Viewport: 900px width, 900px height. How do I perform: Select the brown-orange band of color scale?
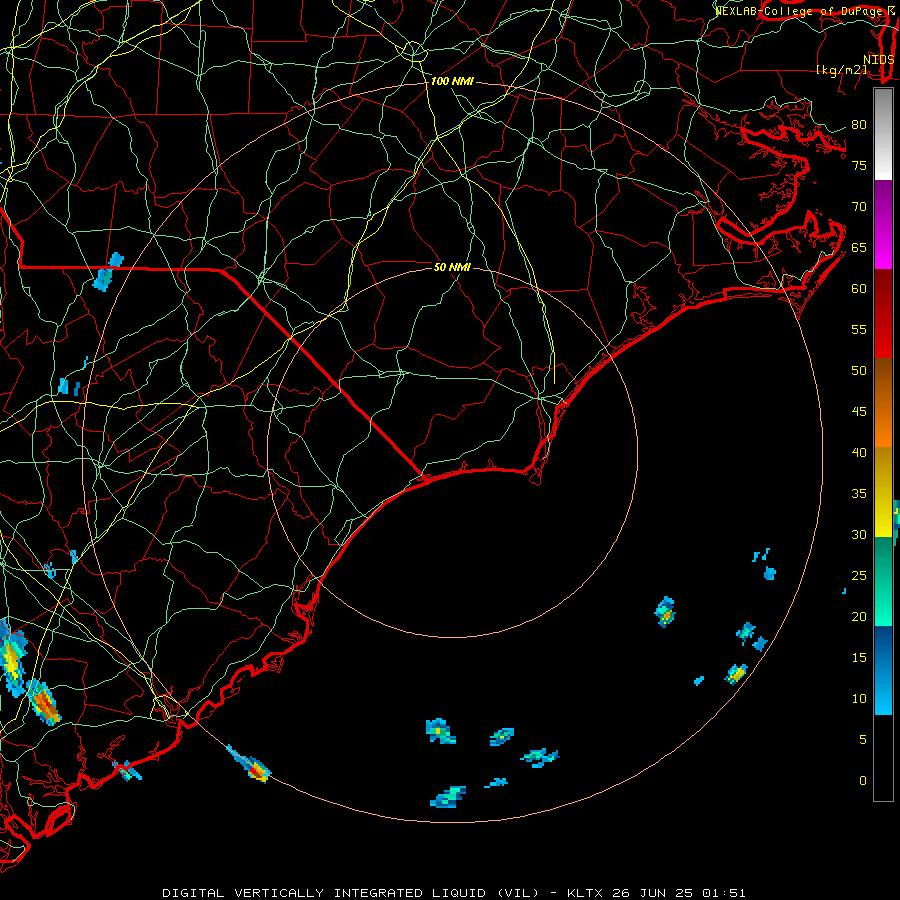coord(883,403)
